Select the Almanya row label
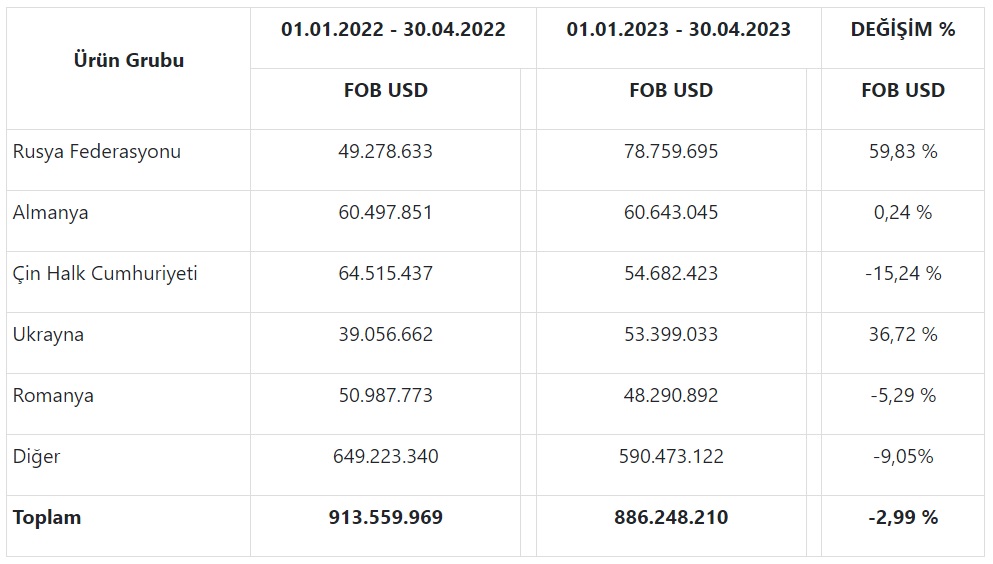The height and width of the screenshot is (564, 993). pyautogui.click(x=50, y=213)
